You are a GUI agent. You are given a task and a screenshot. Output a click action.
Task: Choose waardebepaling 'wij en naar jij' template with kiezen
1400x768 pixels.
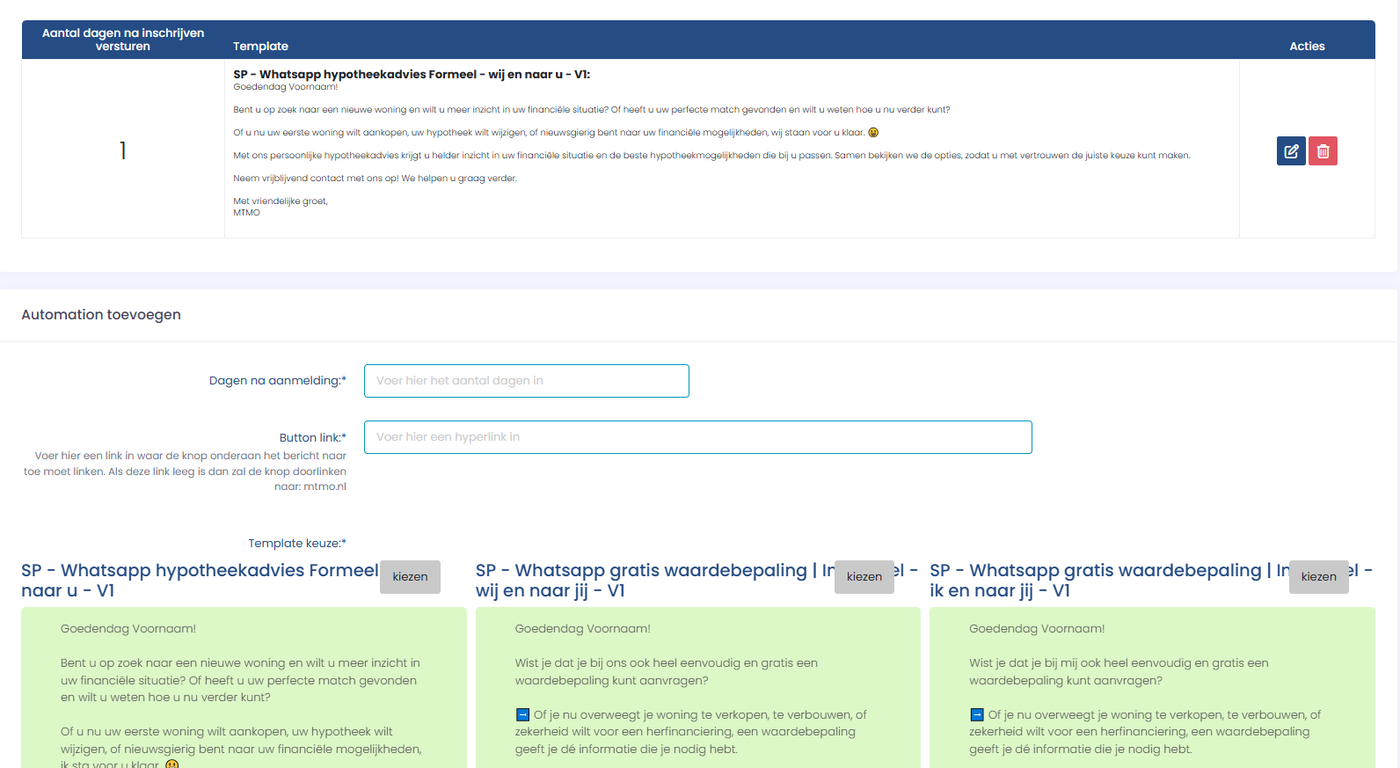click(x=864, y=577)
